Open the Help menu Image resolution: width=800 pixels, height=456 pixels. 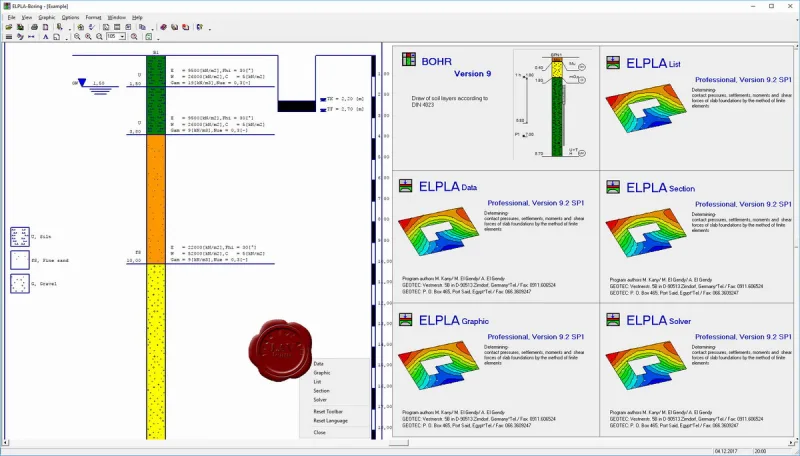pyautogui.click(x=137, y=17)
